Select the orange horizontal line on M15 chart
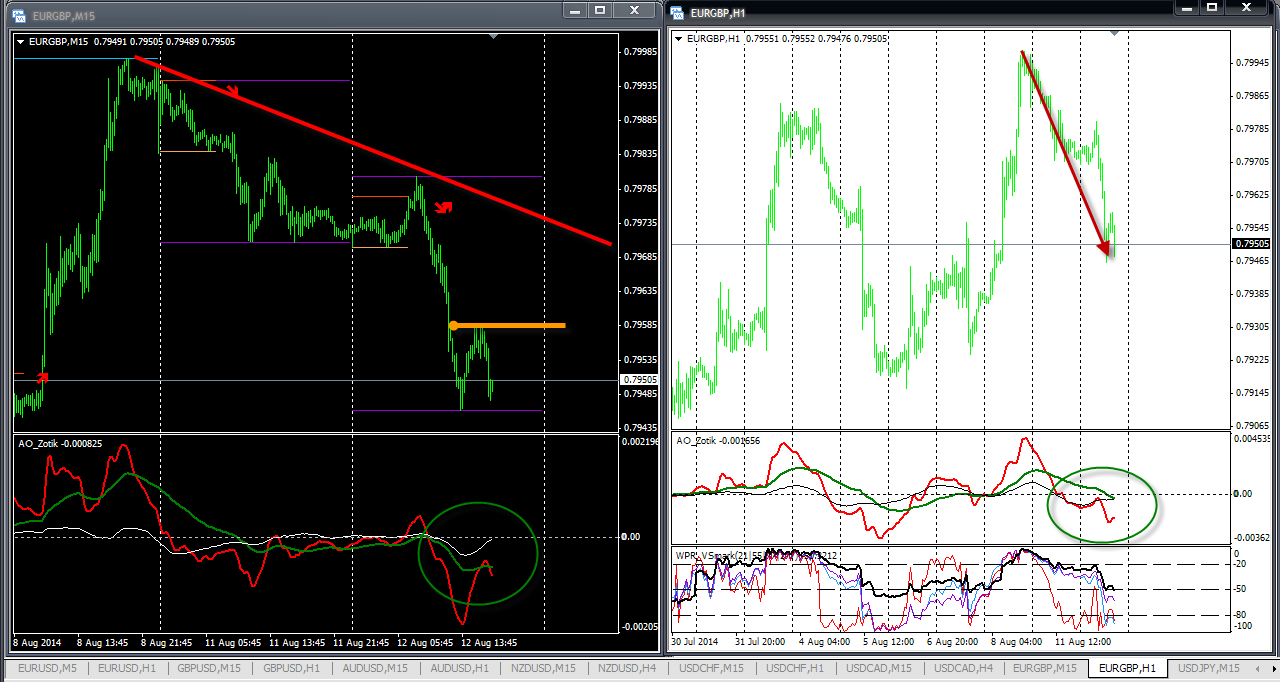 [x=510, y=325]
